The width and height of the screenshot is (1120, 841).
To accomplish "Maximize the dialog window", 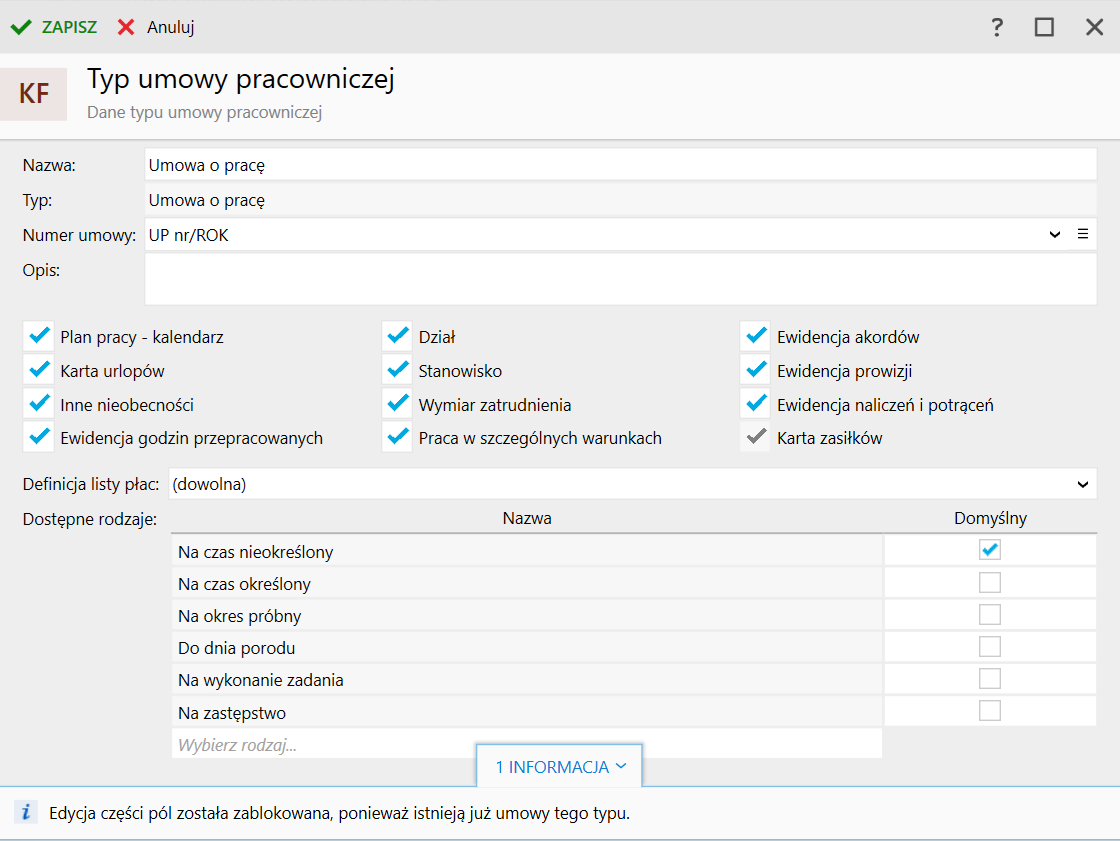I will [x=1044, y=27].
